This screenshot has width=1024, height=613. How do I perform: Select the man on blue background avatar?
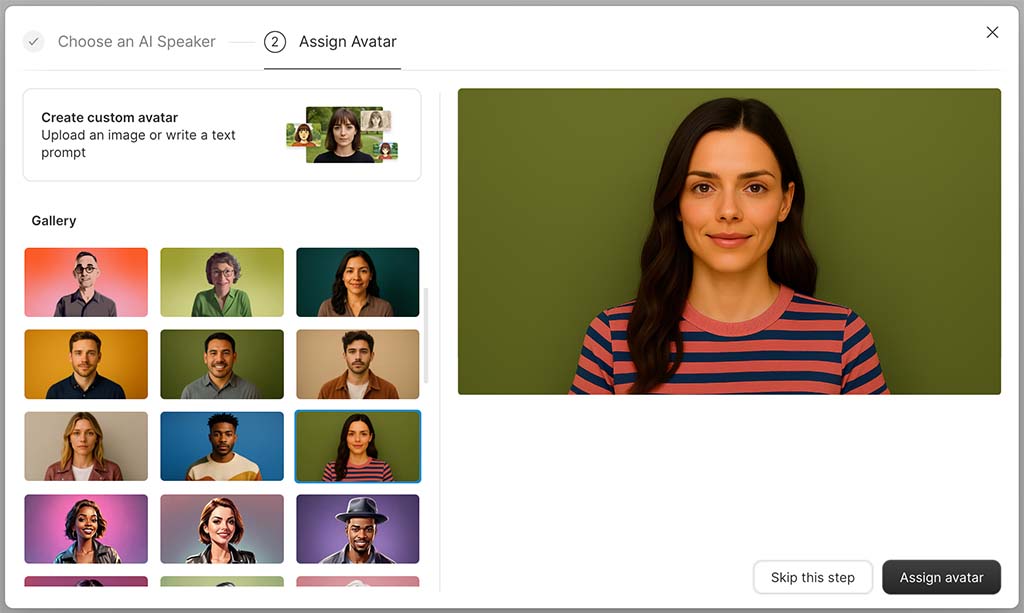(221, 446)
